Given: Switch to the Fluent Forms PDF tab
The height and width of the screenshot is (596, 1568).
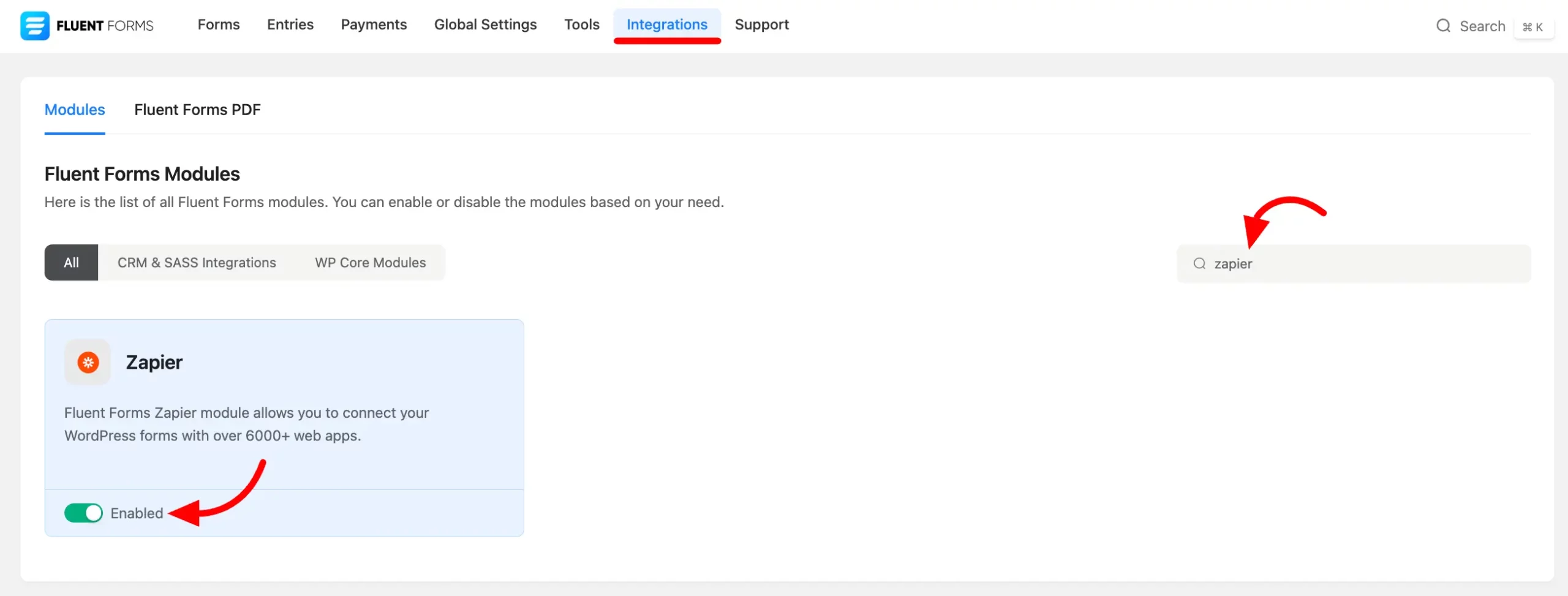Looking at the screenshot, I should coord(197,110).
